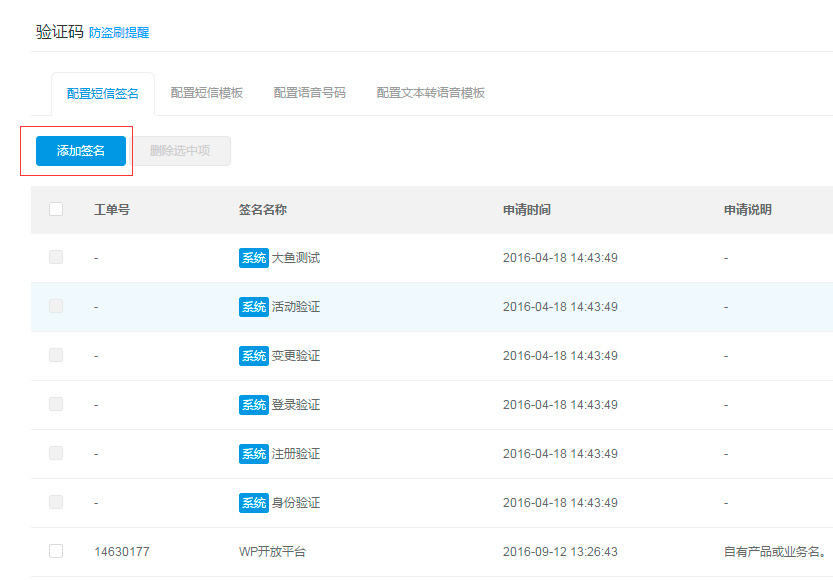Screen dimensions: 833x580
Task: Click the 验证码 page heading
Action: (x=60, y=32)
